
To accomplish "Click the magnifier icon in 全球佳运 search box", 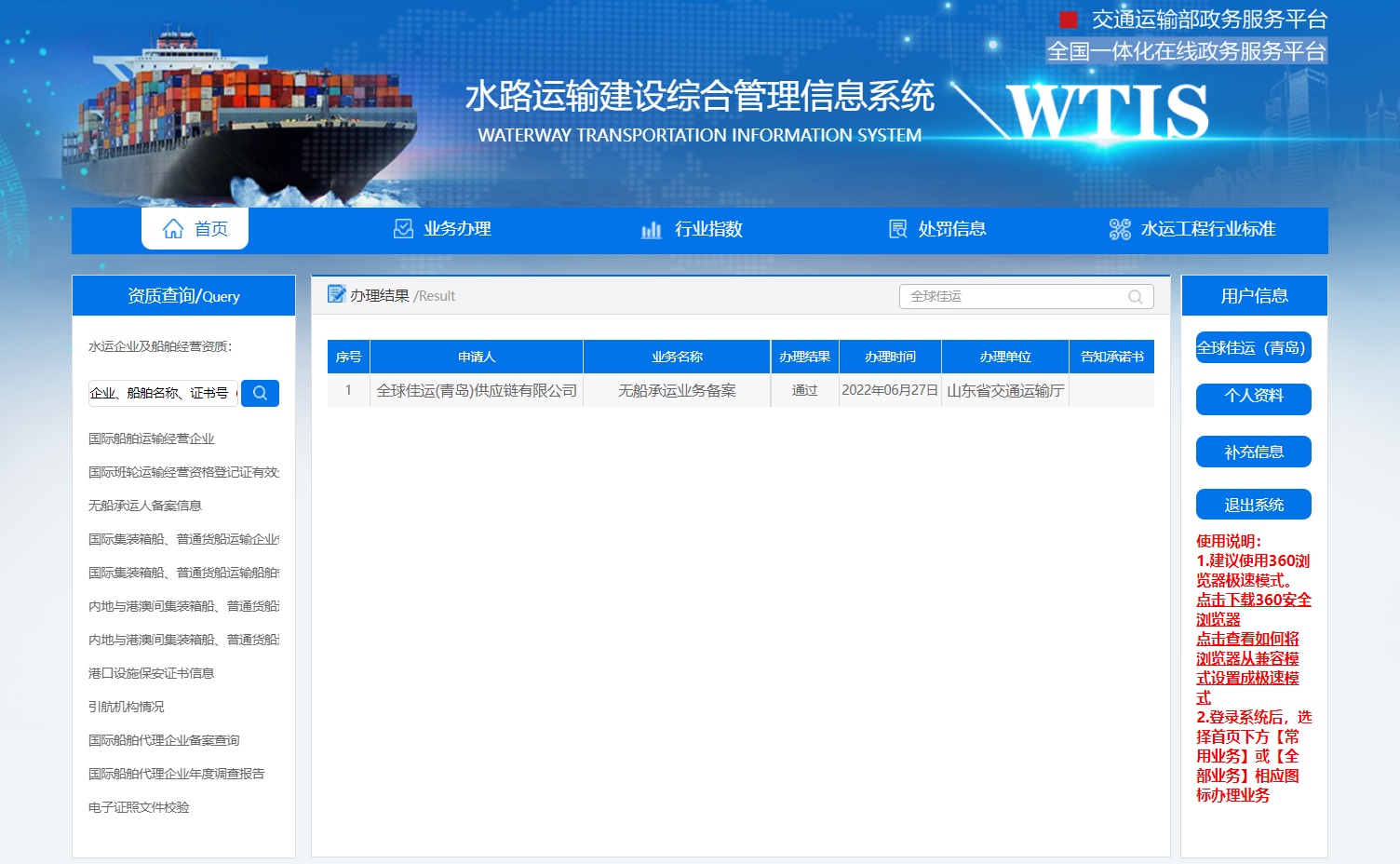I will [1135, 297].
